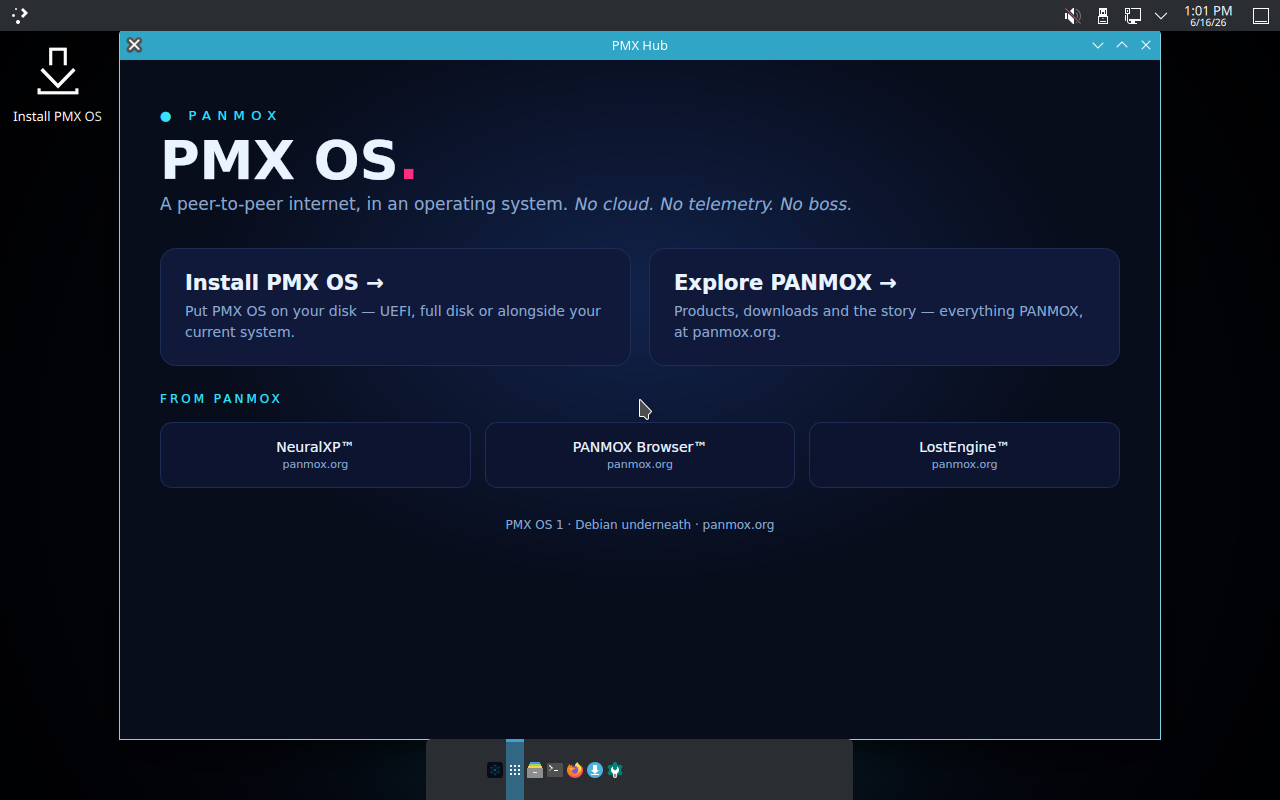Launch the file manager from the taskbar

(x=535, y=770)
